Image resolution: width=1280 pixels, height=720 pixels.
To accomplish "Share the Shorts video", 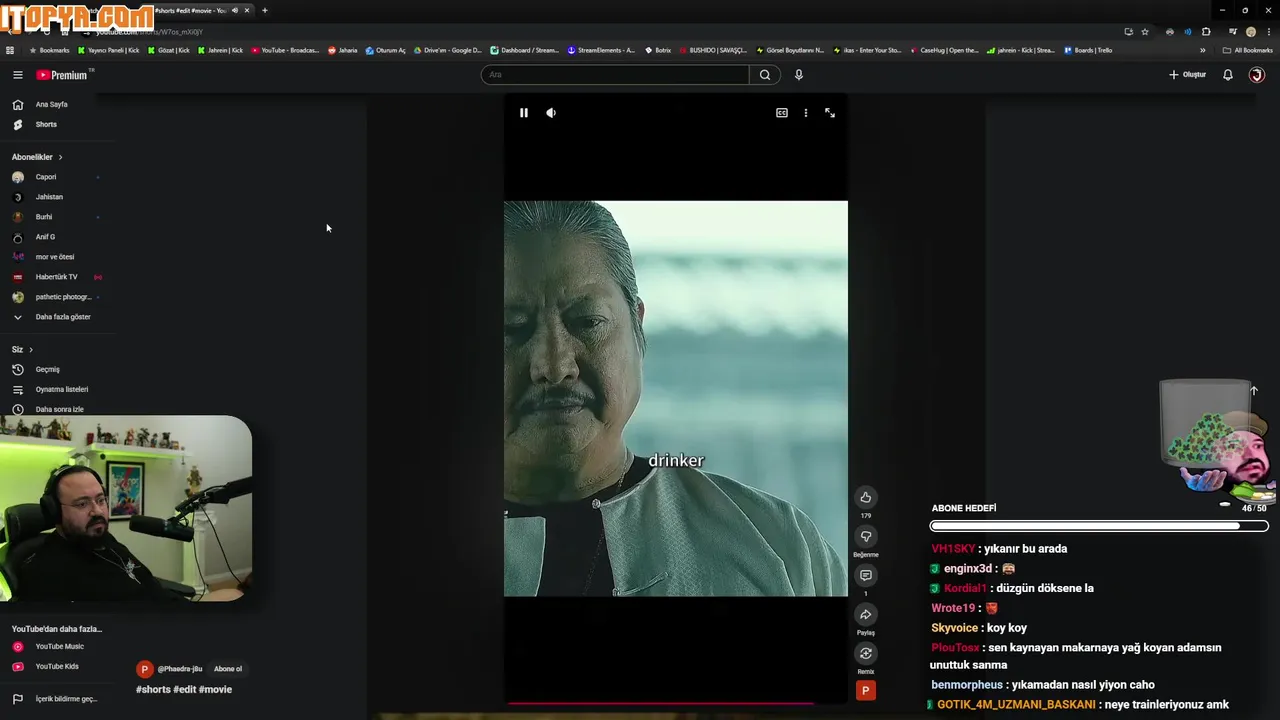I will (x=866, y=614).
